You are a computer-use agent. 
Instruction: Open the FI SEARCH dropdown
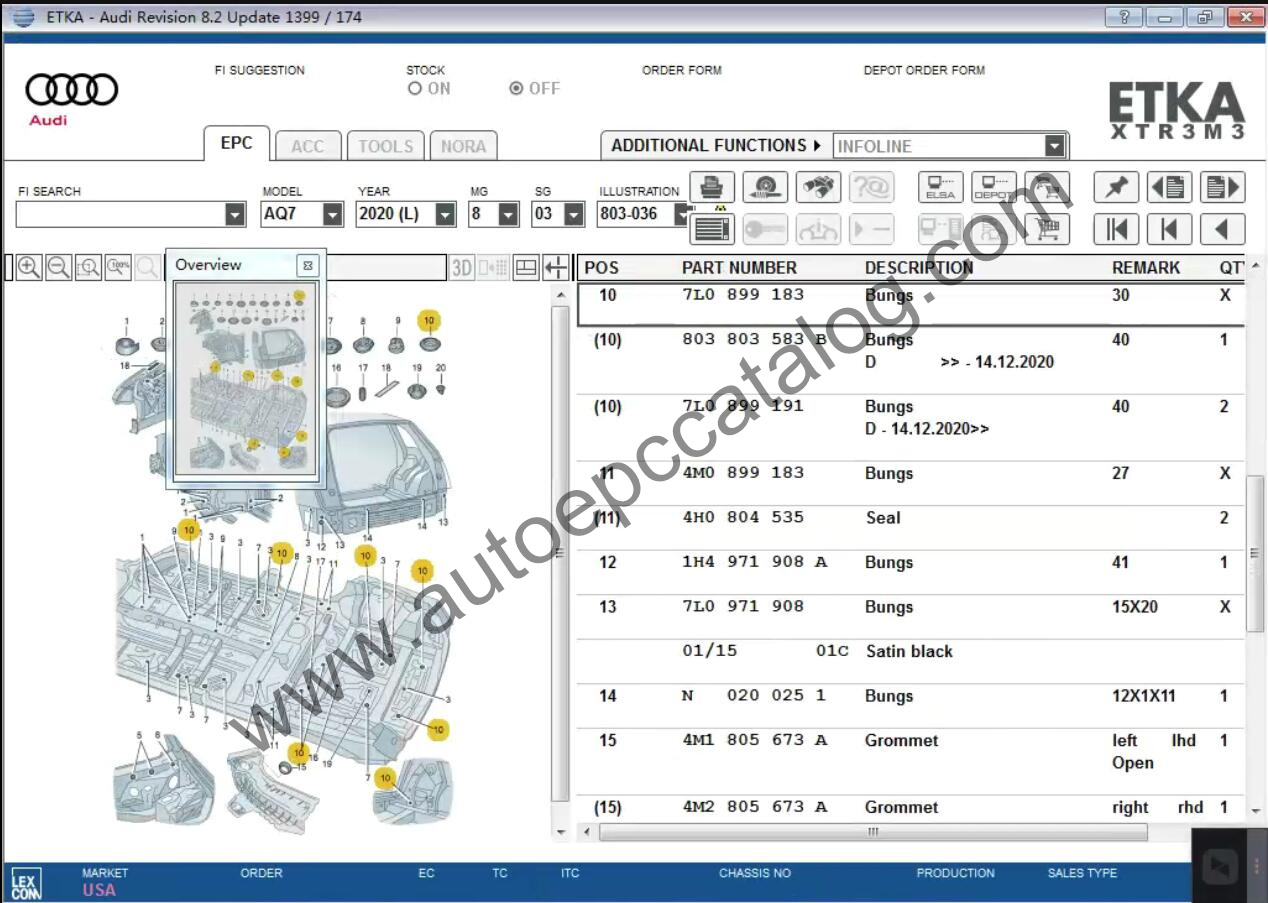tap(235, 214)
